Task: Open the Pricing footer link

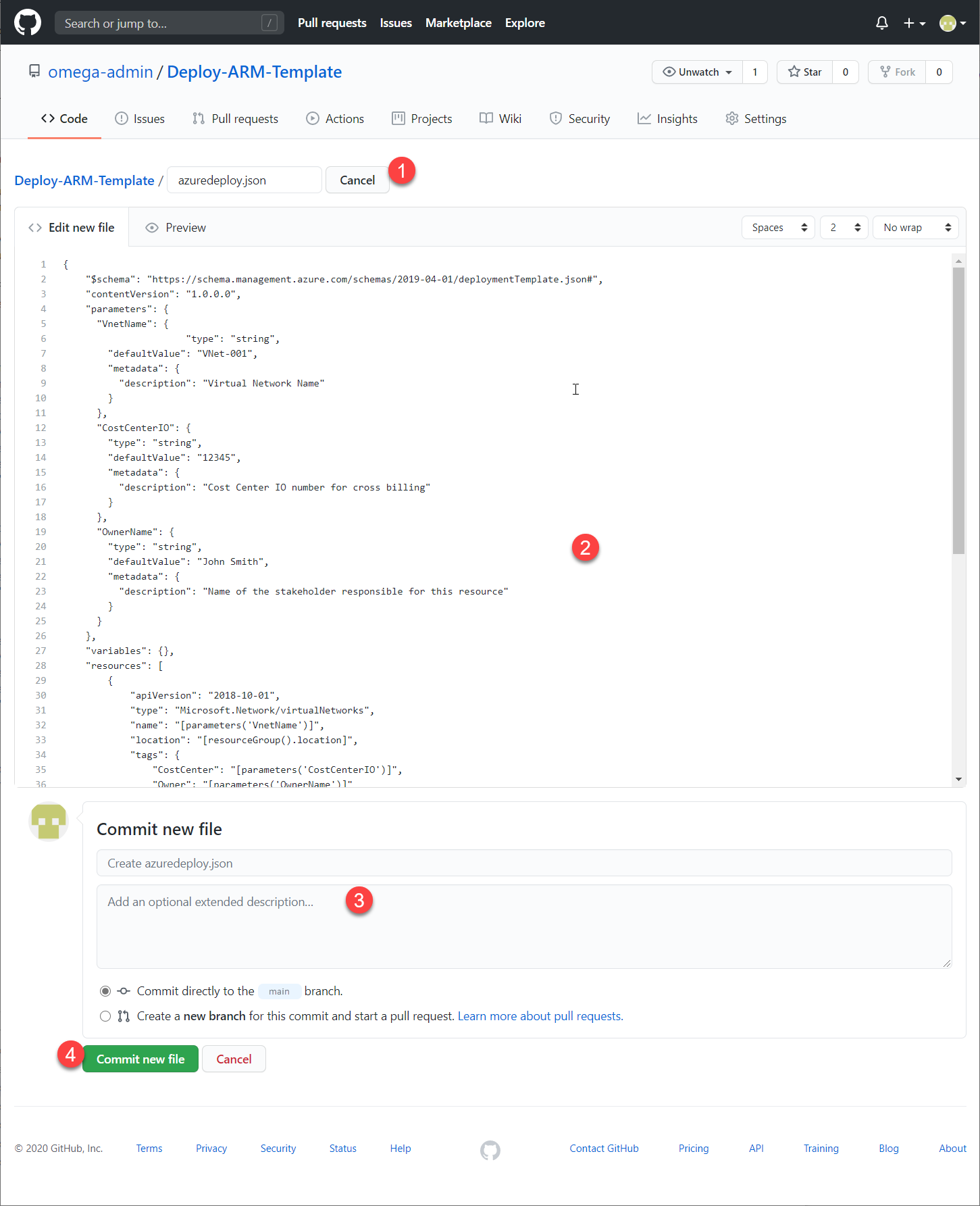Action: (694, 1149)
